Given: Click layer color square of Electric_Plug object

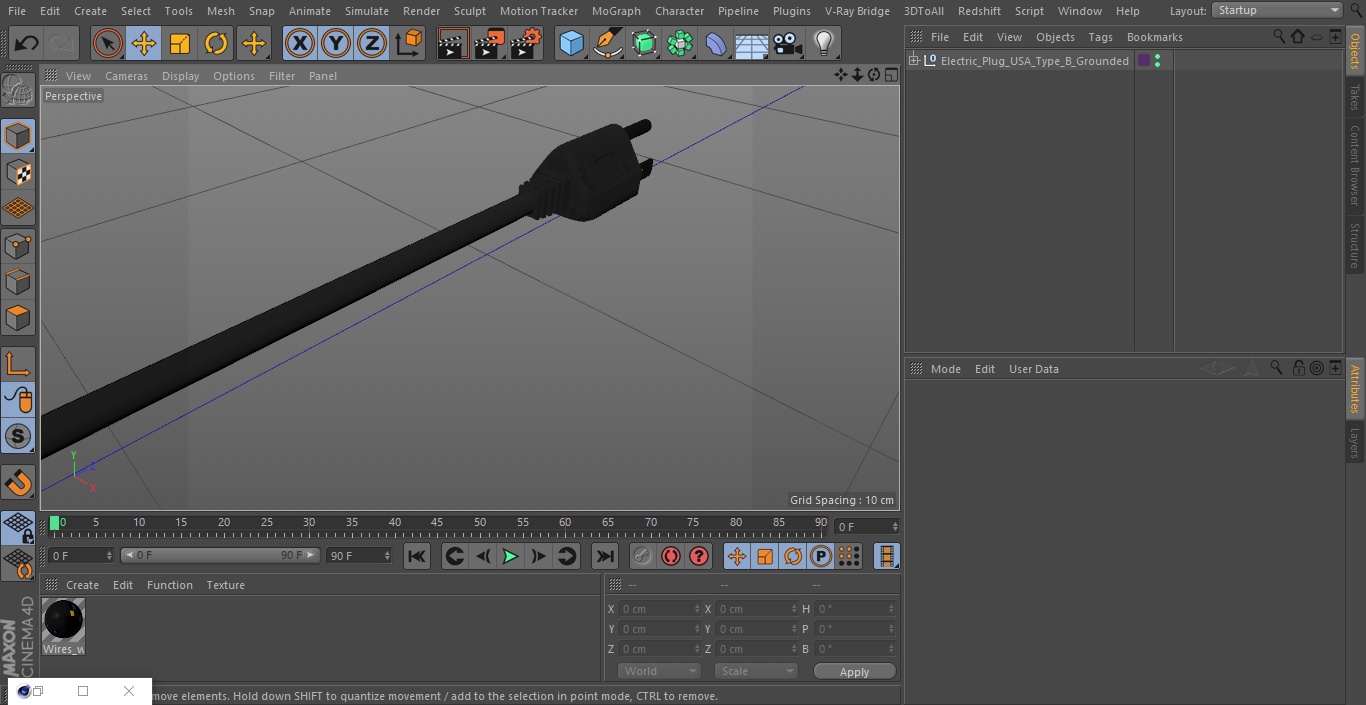Looking at the screenshot, I should [x=1144, y=61].
